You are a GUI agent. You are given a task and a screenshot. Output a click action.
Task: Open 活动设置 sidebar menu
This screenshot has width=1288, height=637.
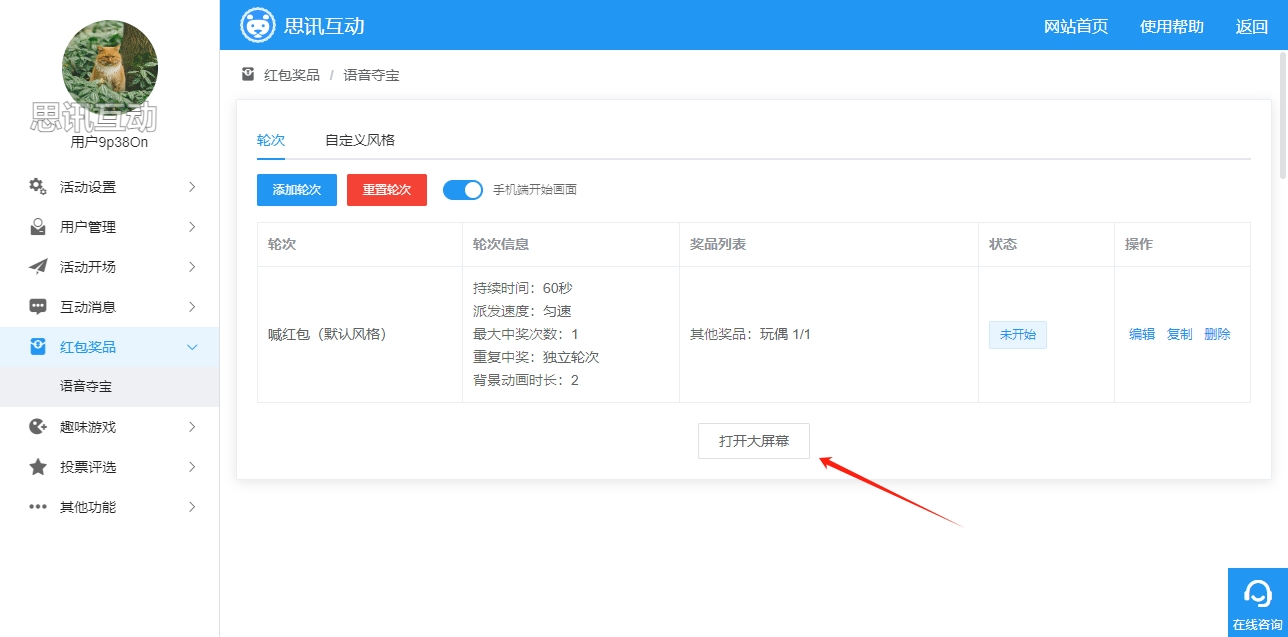pos(110,187)
